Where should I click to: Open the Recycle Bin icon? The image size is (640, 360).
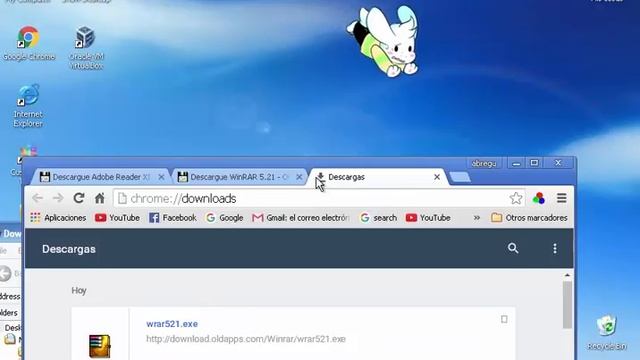[607, 332]
